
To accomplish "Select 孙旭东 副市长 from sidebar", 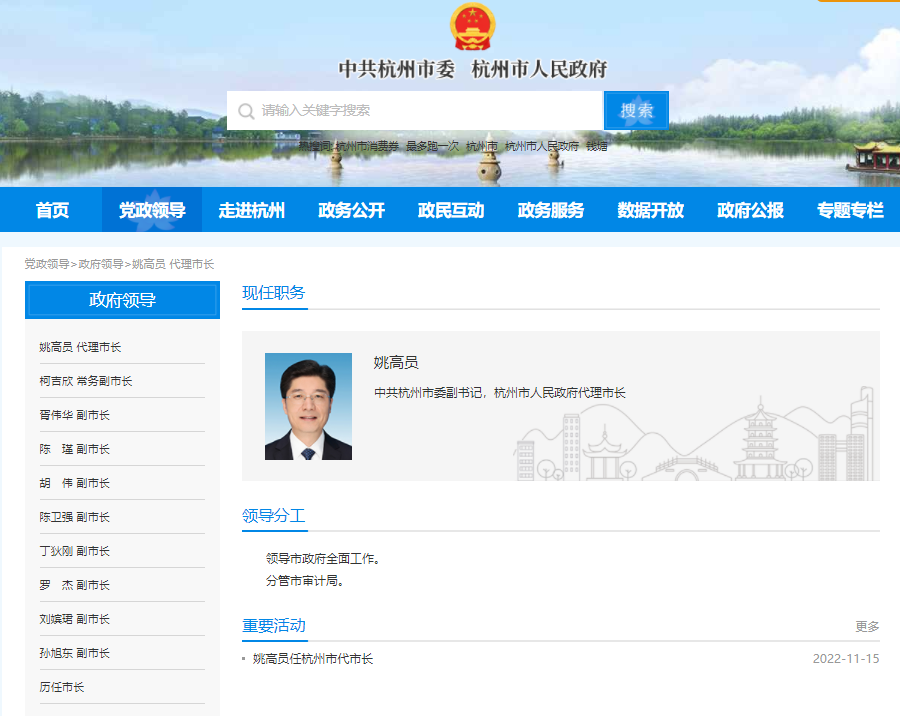I will point(75,653).
